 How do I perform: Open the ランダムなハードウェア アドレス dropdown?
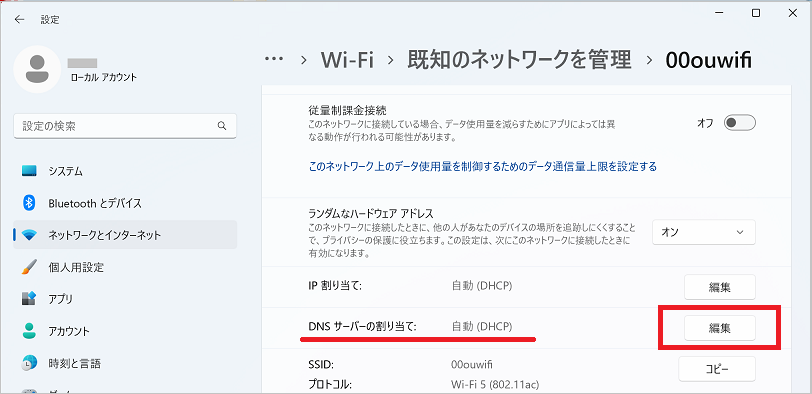(704, 232)
